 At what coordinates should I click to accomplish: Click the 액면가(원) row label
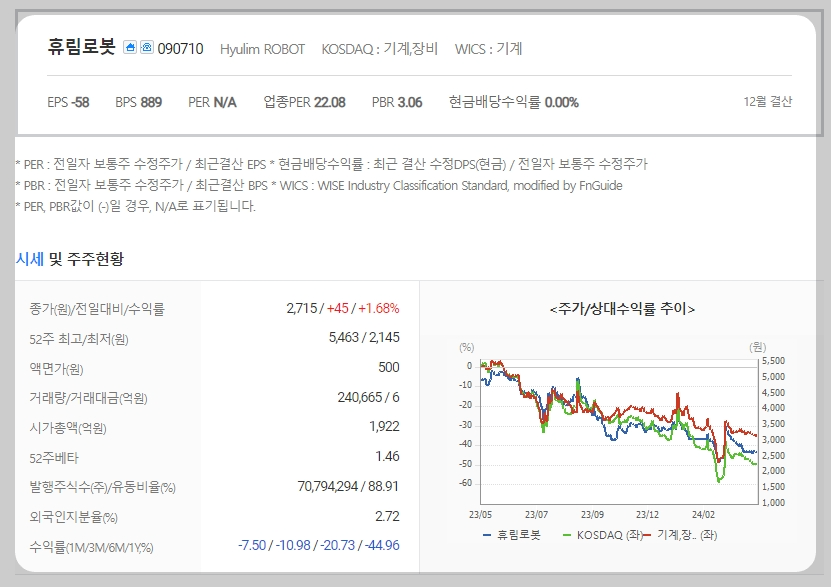pyautogui.click(x=56, y=369)
